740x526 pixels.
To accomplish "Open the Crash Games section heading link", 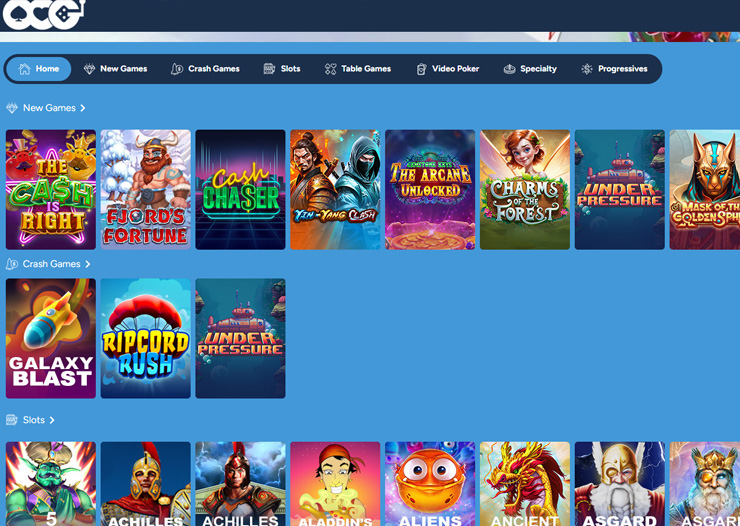I will click(x=51, y=264).
